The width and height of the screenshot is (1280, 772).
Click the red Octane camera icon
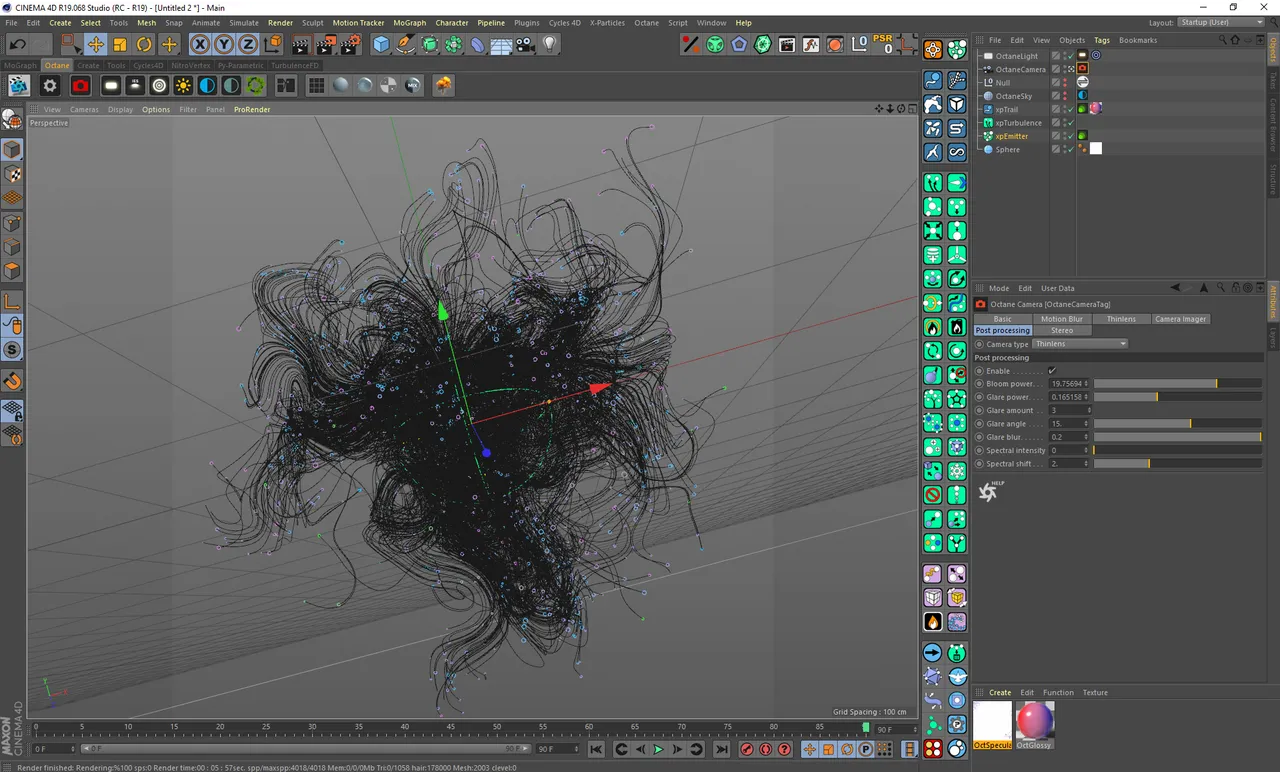point(81,86)
